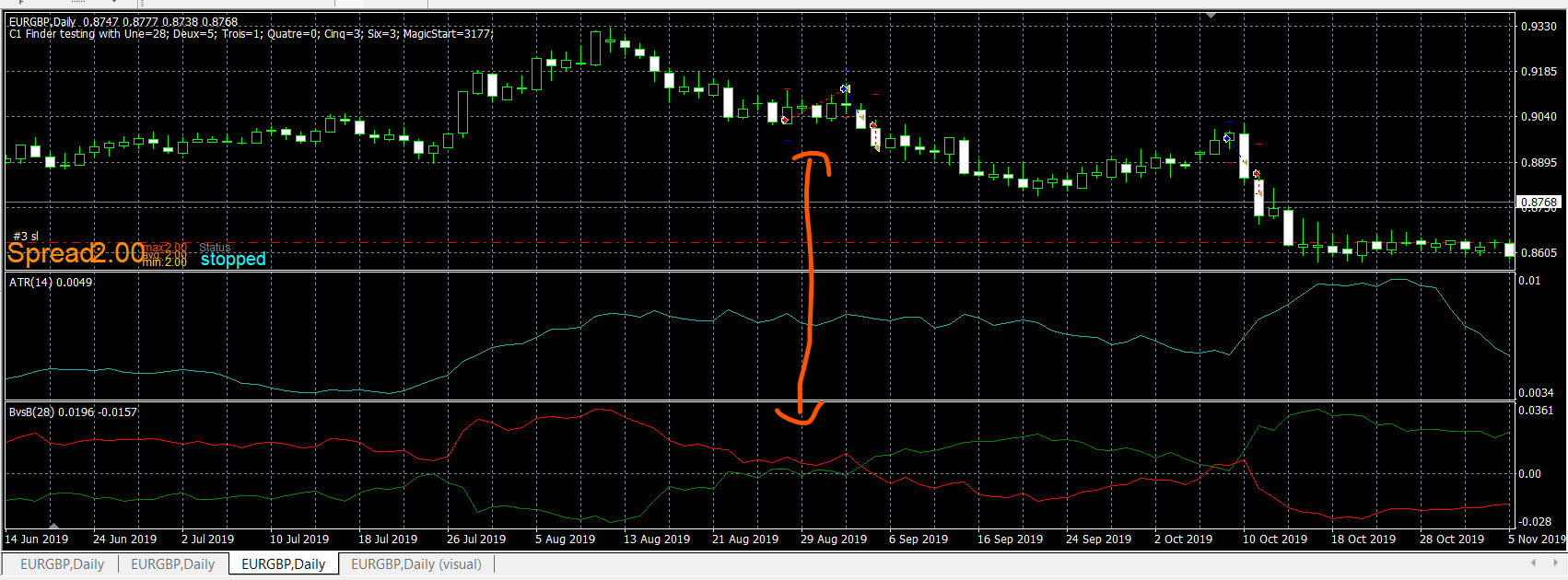Switch to the EURGBP,Daily (visual) tab

(416, 564)
